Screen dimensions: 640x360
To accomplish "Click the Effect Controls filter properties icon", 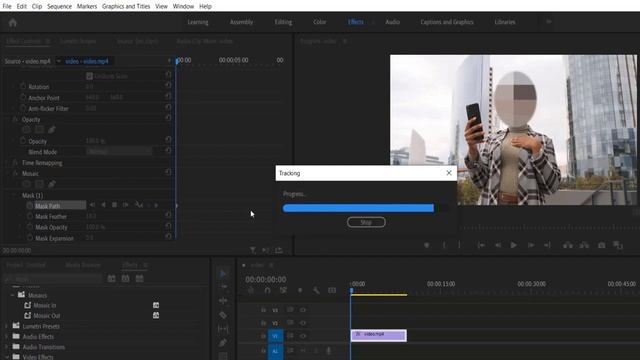I will point(253,250).
